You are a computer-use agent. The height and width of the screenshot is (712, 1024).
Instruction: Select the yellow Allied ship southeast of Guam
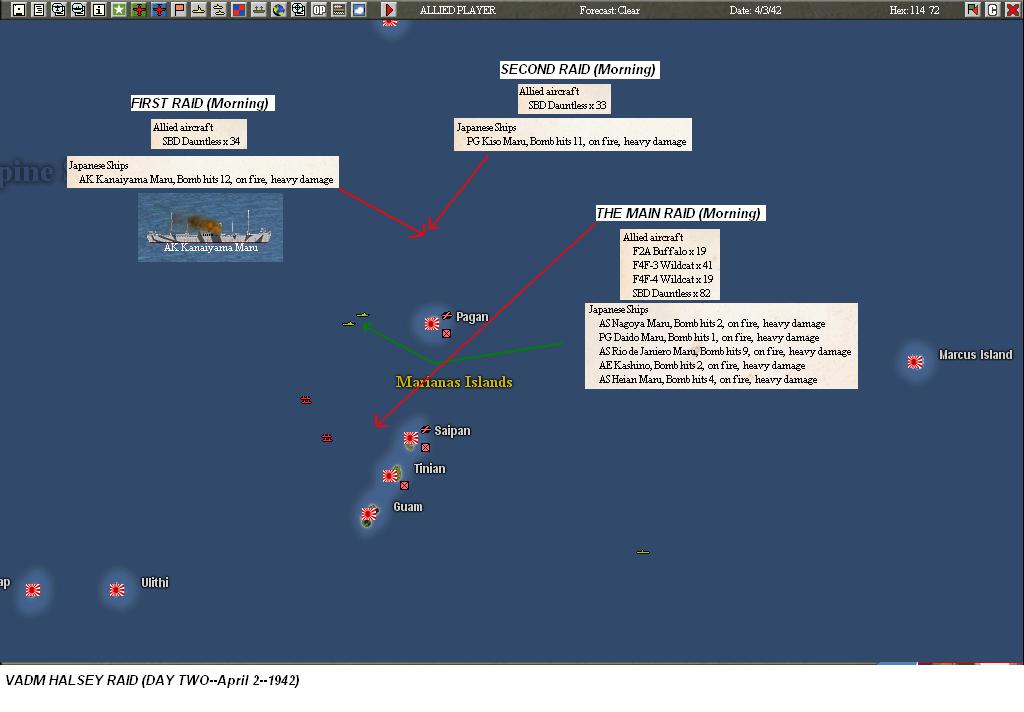coord(643,552)
